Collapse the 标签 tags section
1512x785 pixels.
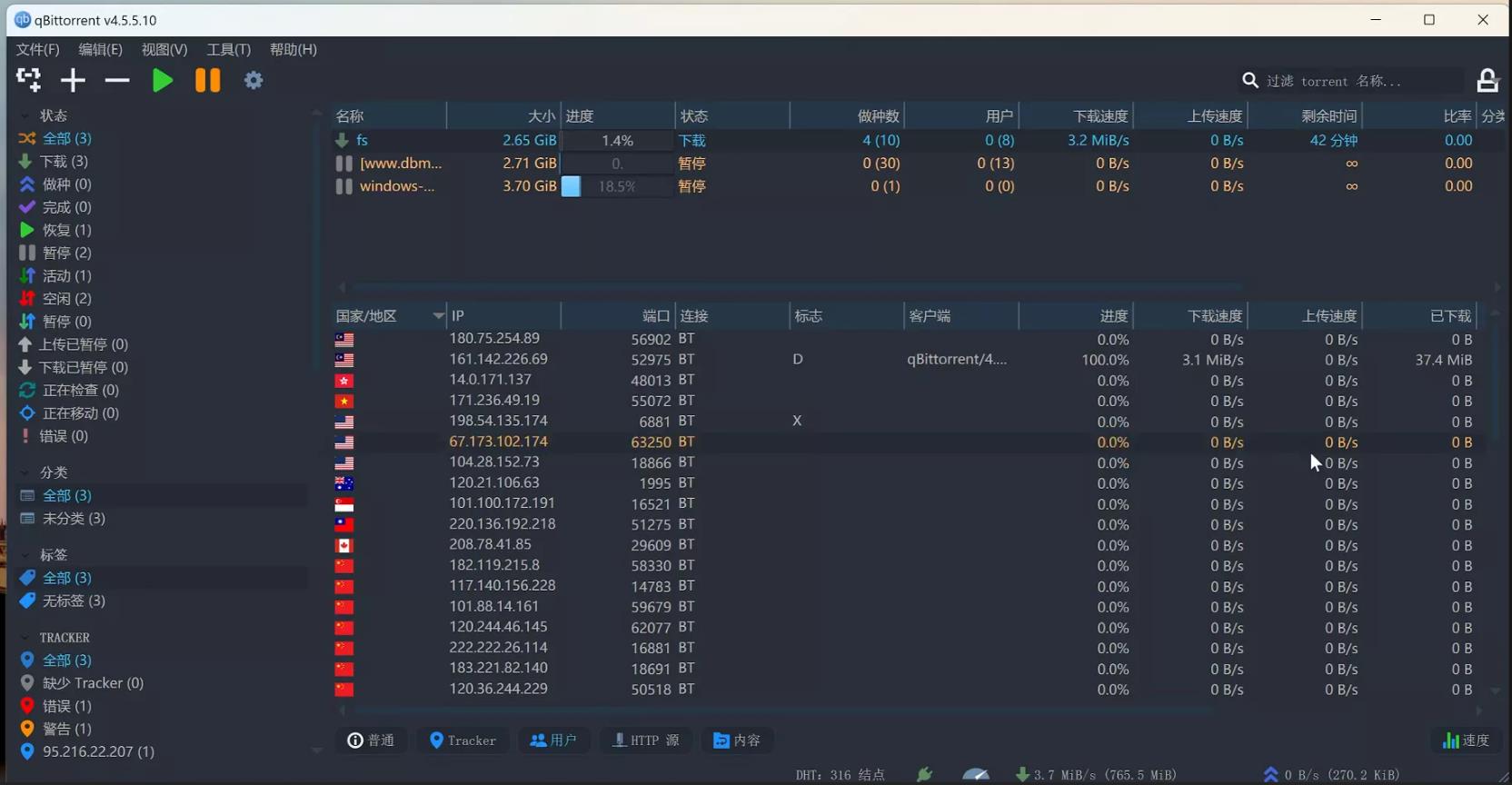point(25,555)
